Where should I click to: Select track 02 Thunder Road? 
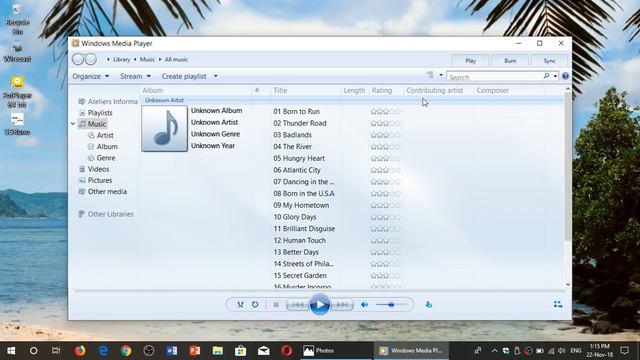300,123
